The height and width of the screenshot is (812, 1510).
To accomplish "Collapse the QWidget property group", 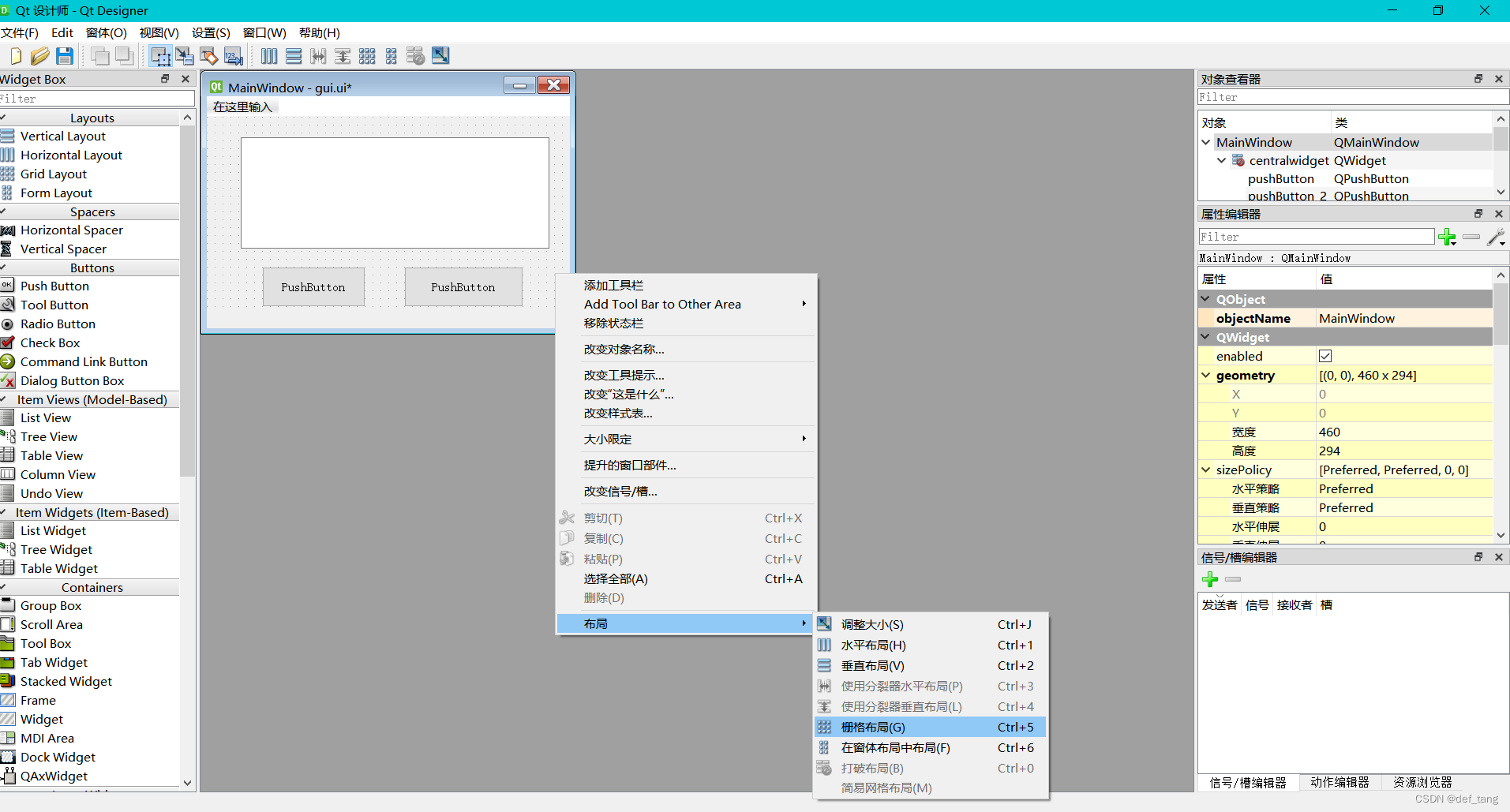I will (1206, 337).
